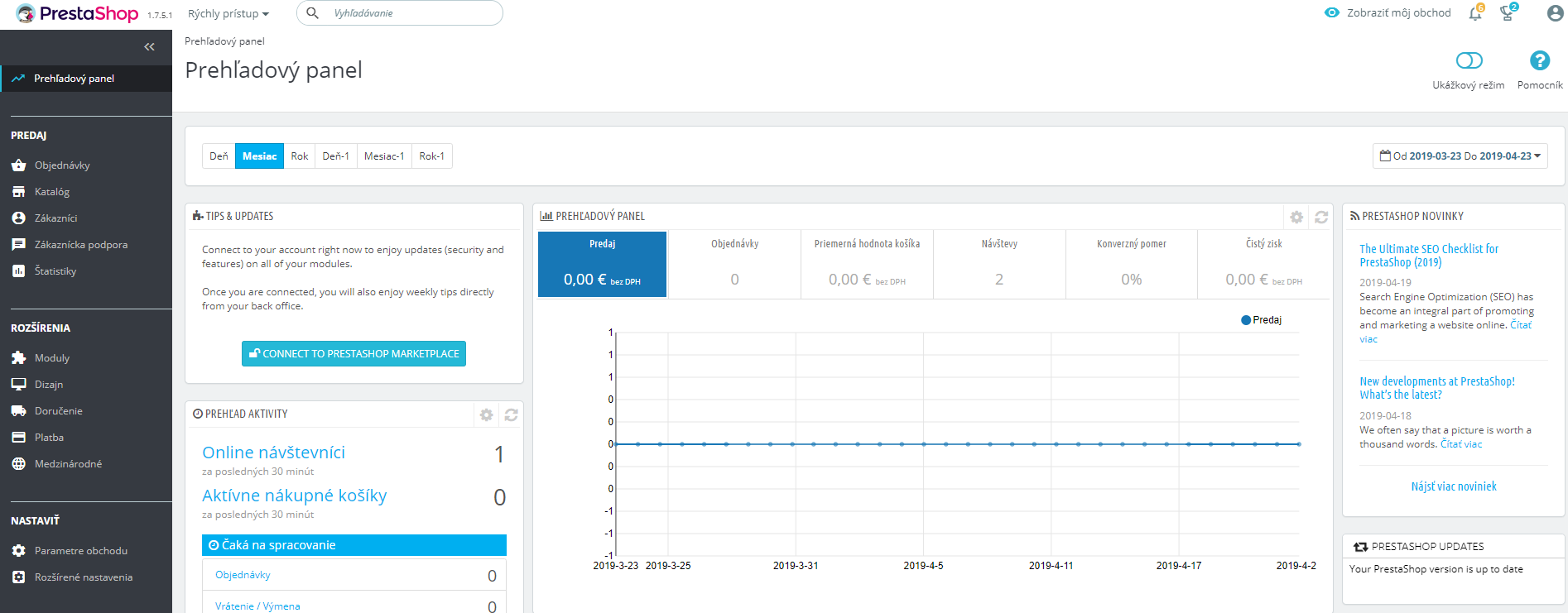Open the Ultimate SEO Checklist article

click(1429, 255)
